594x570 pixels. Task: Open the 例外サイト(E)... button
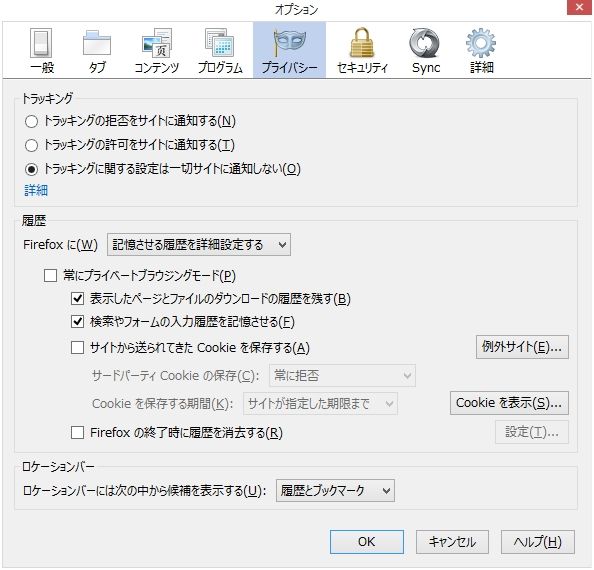click(x=522, y=347)
